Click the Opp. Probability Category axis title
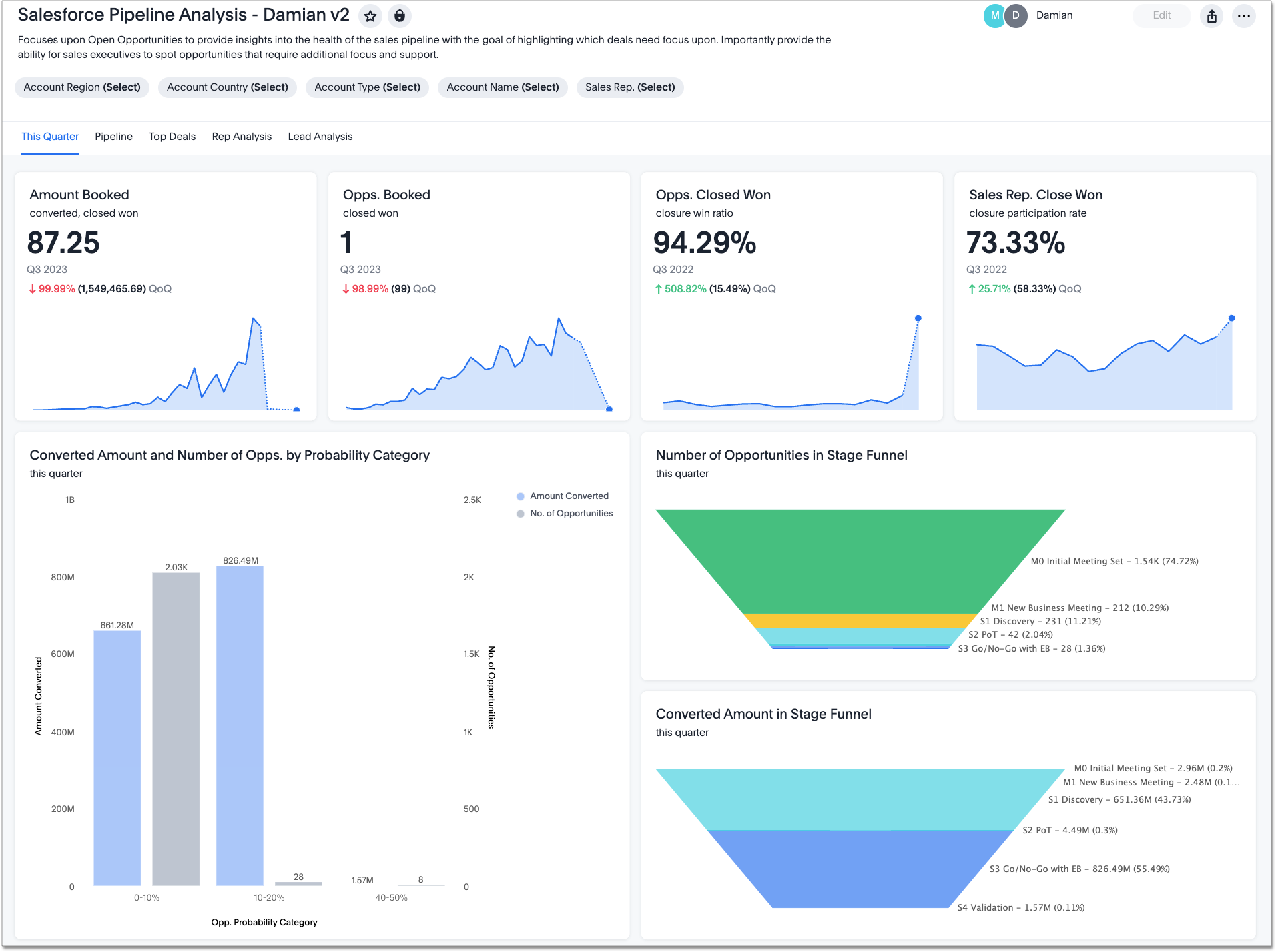 pos(264,923)
